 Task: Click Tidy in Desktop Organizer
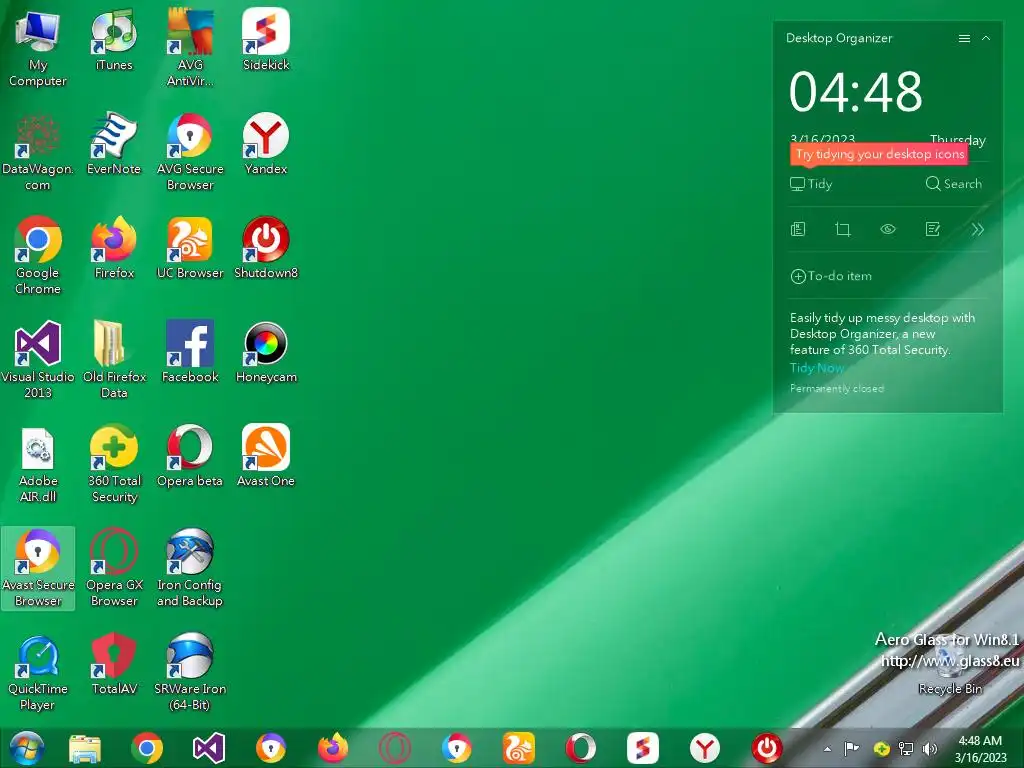click(811, 184)
